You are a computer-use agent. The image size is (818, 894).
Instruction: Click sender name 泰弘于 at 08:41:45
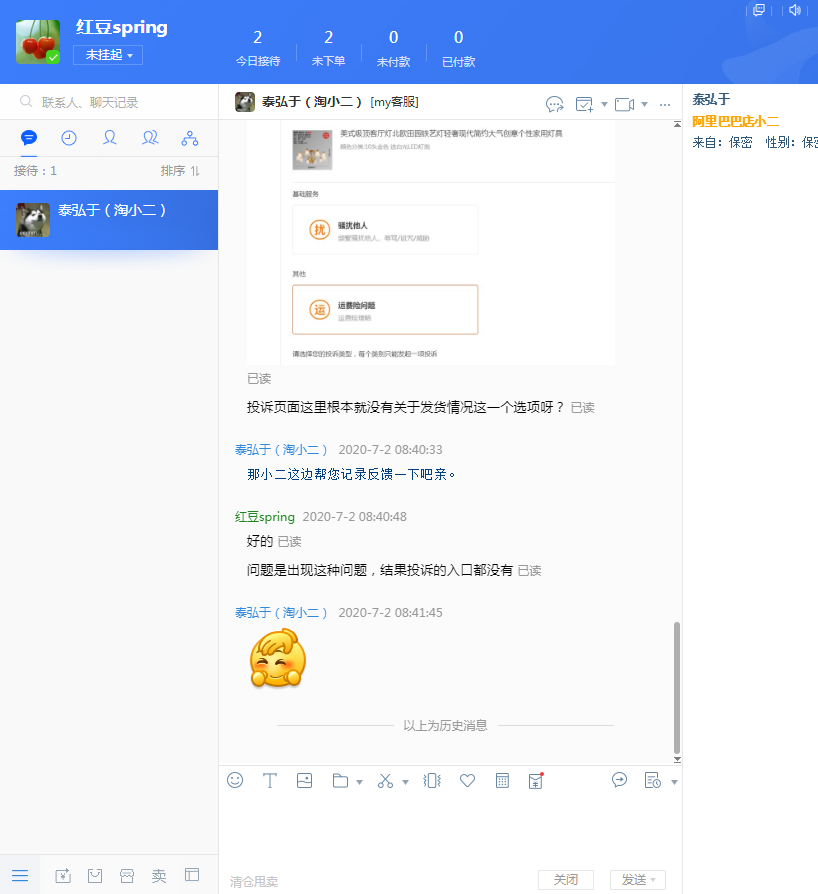(281, 612)
